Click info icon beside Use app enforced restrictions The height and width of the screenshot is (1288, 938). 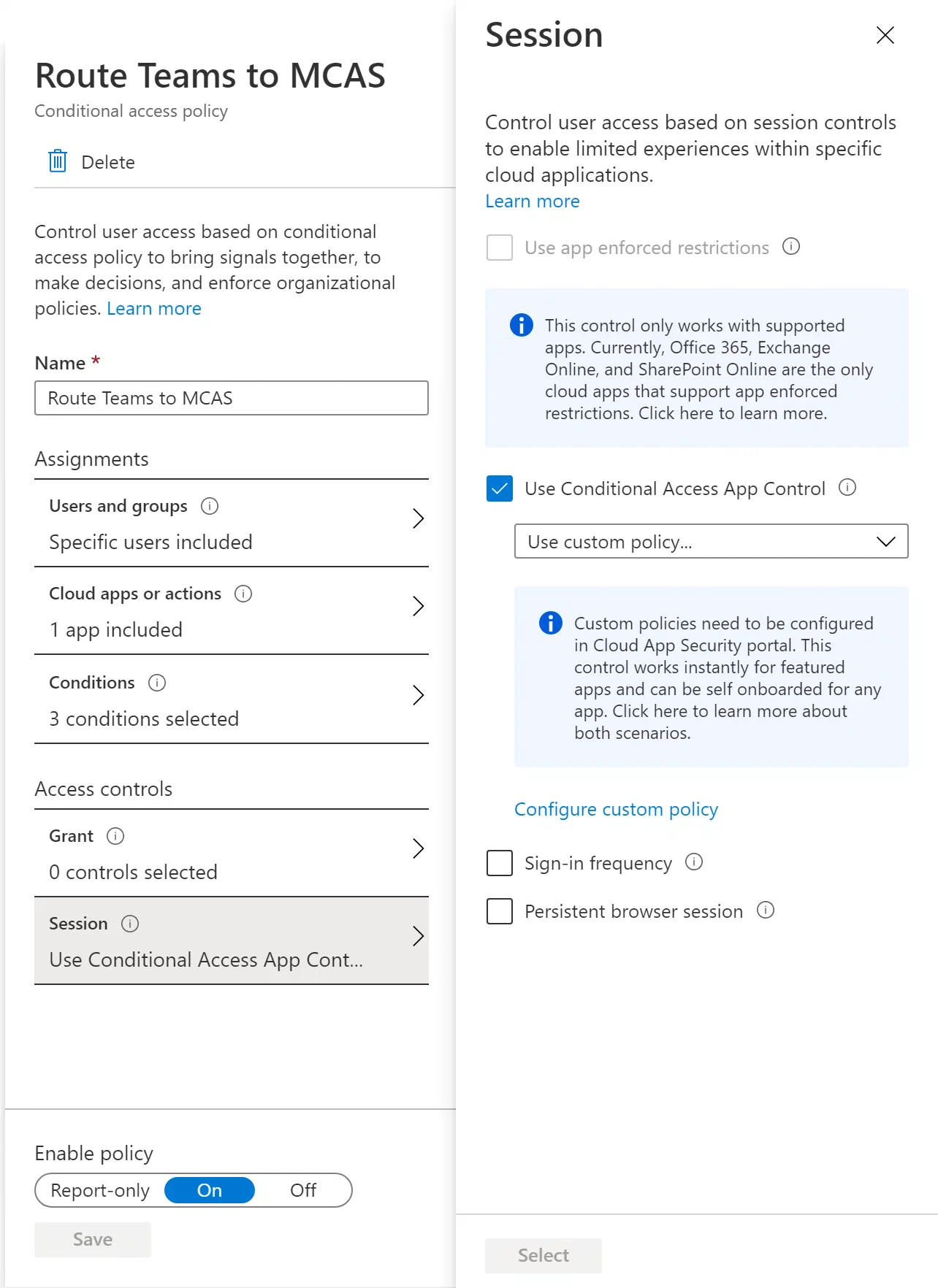tap(791, 246)
